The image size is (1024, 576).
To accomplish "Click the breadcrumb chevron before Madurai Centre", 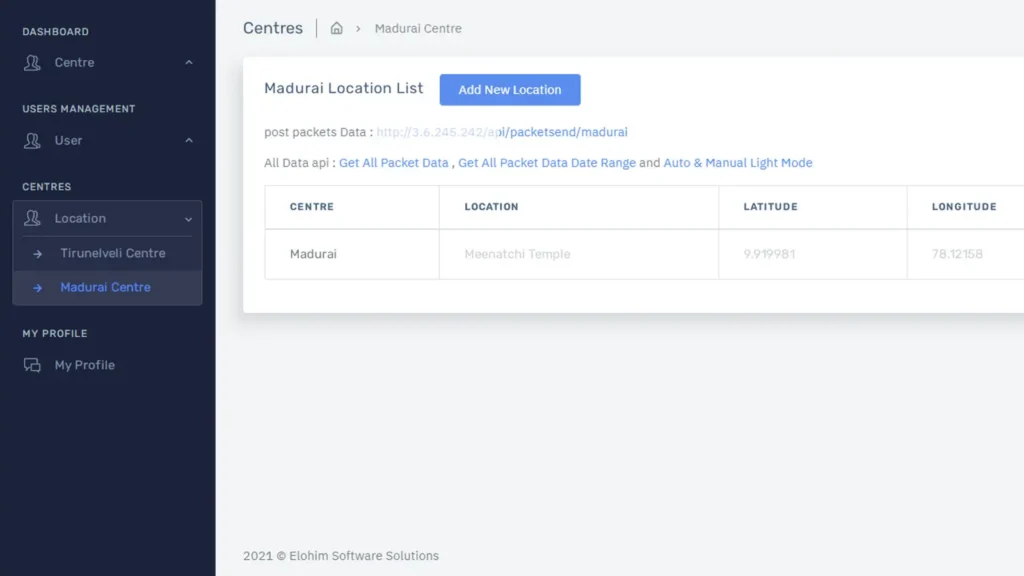I will (356, 28).
